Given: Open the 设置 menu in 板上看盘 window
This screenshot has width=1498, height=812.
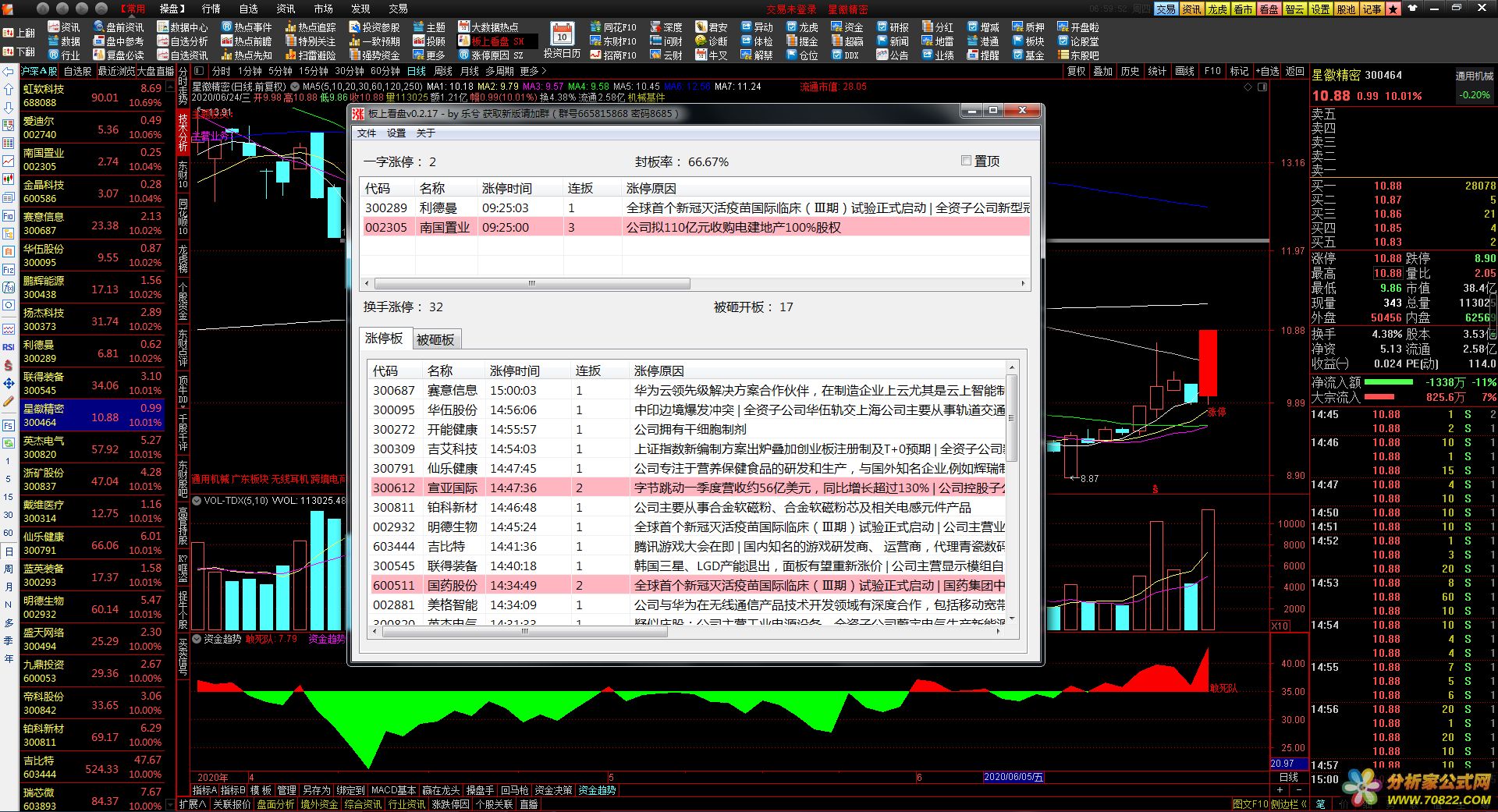Looking at the screenshot, I should [396, 133].
